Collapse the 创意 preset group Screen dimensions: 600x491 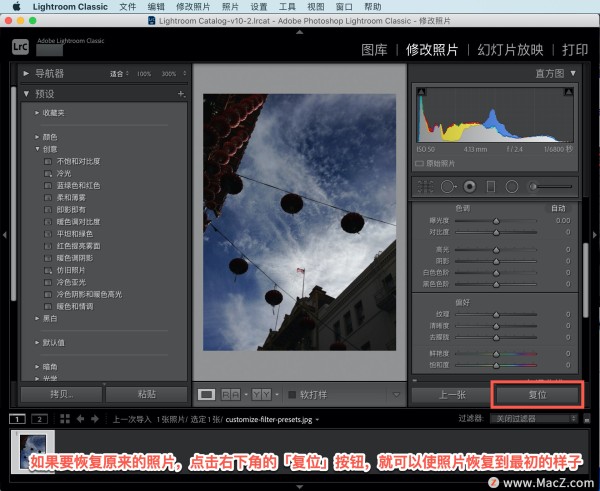point(37,149)
